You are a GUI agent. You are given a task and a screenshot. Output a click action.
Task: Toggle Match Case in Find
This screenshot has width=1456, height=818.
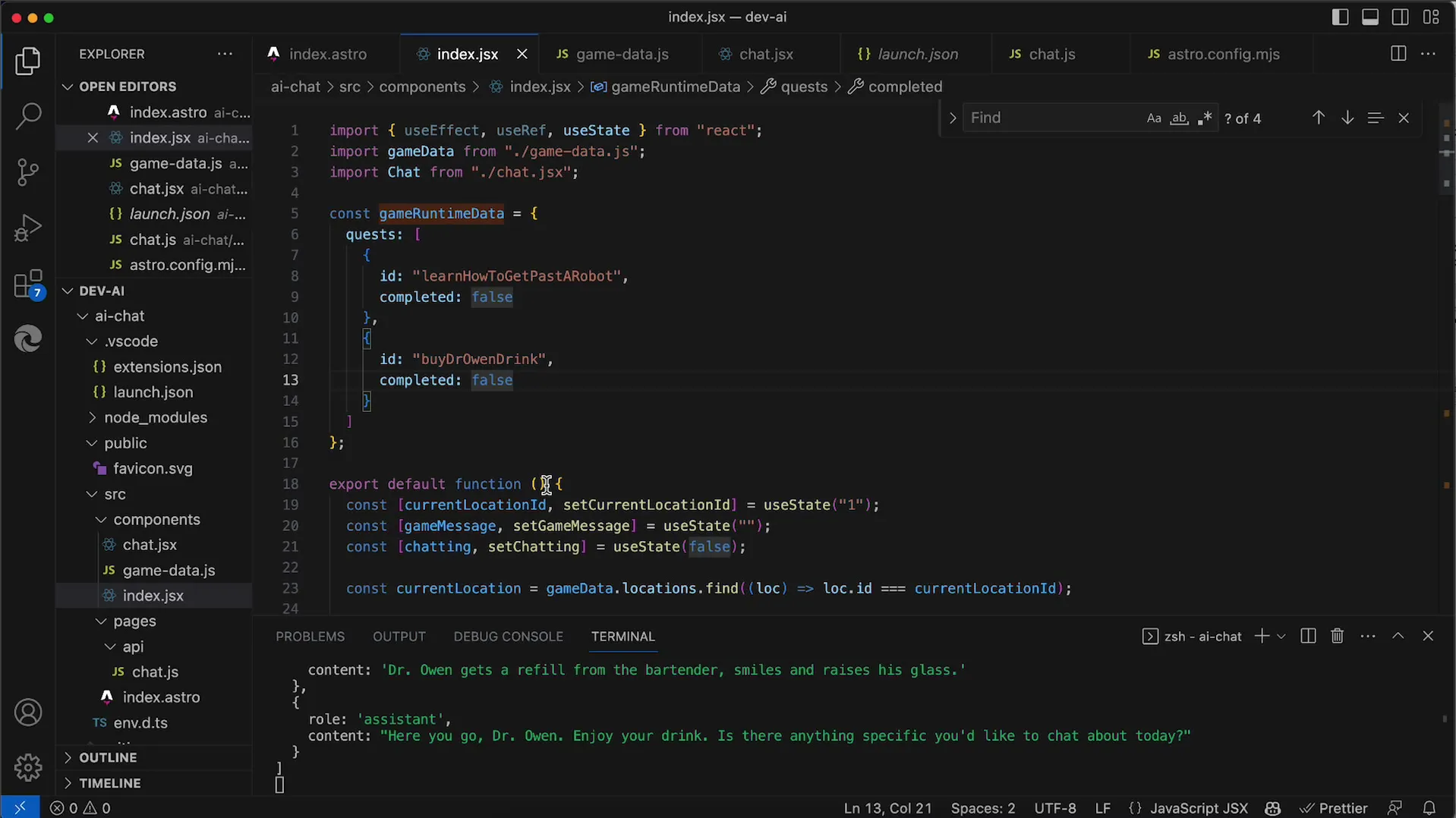pos(1154,118)
